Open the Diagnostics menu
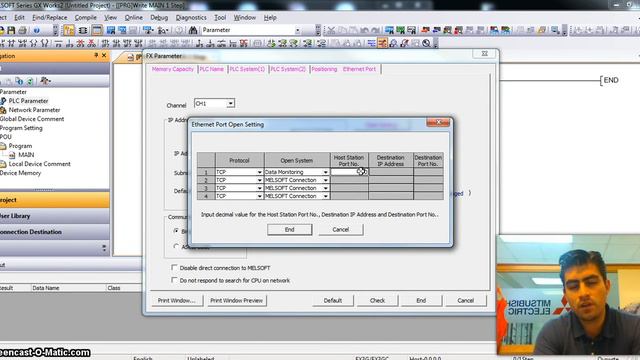The image size is (640, 360). click(x=191, y=18)
